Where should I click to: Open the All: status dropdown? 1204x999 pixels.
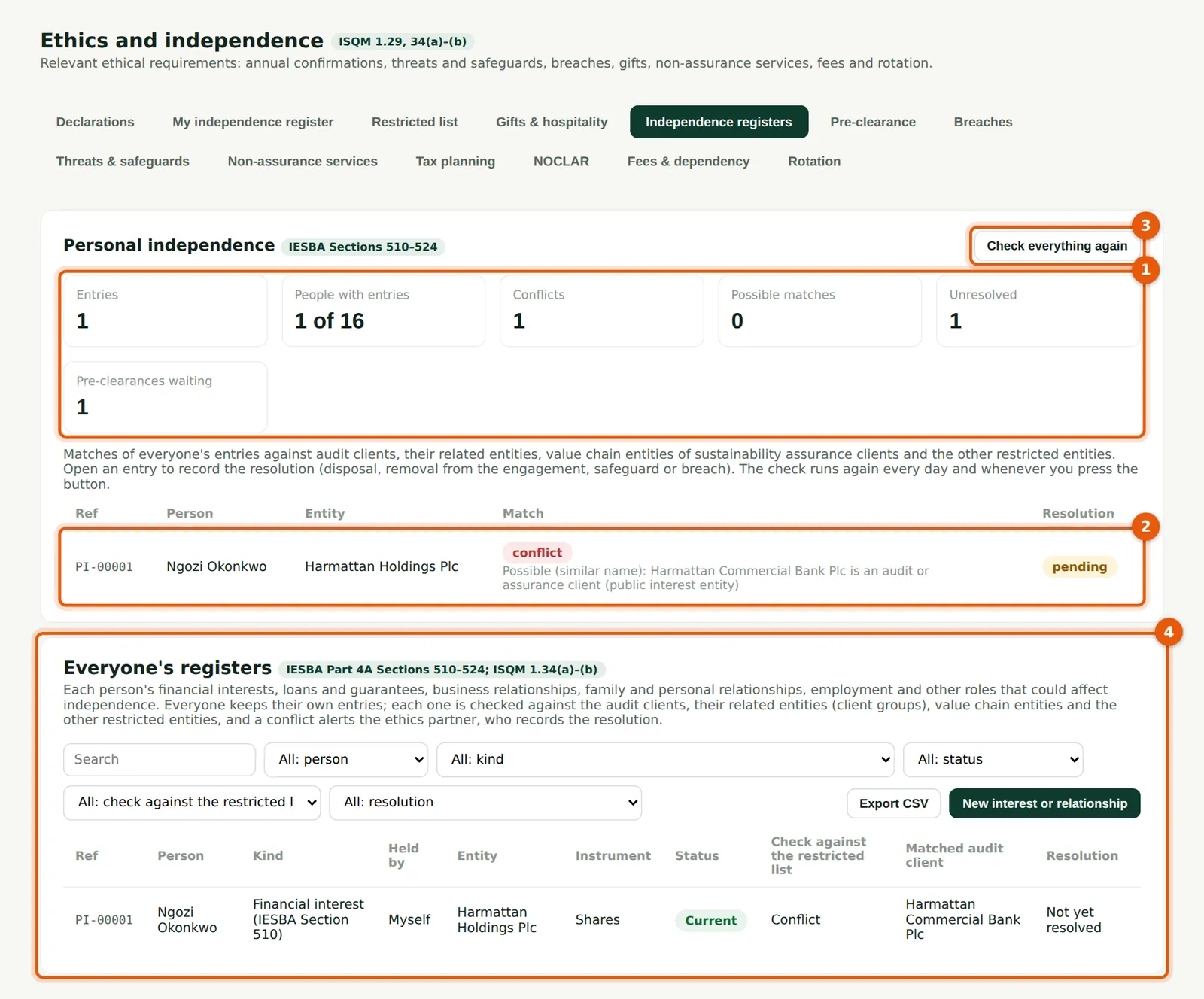tap(993, 760)
